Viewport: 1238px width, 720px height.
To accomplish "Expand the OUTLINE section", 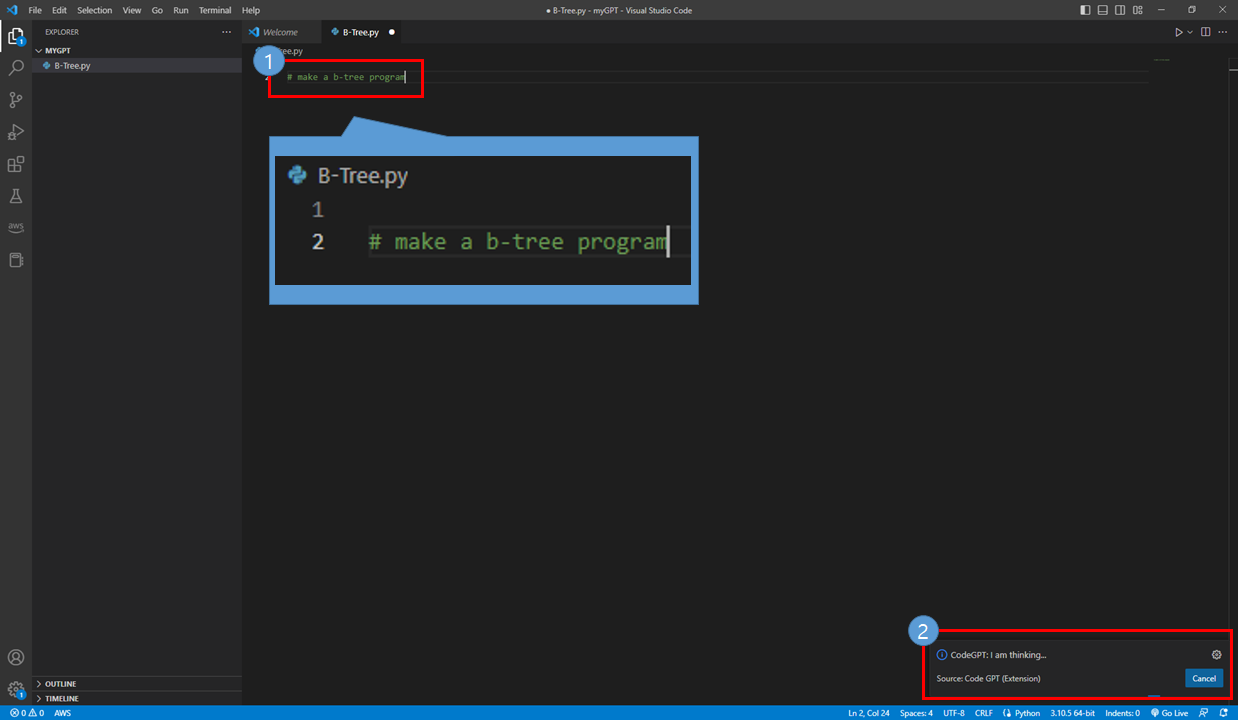I will tap(137, 684).
